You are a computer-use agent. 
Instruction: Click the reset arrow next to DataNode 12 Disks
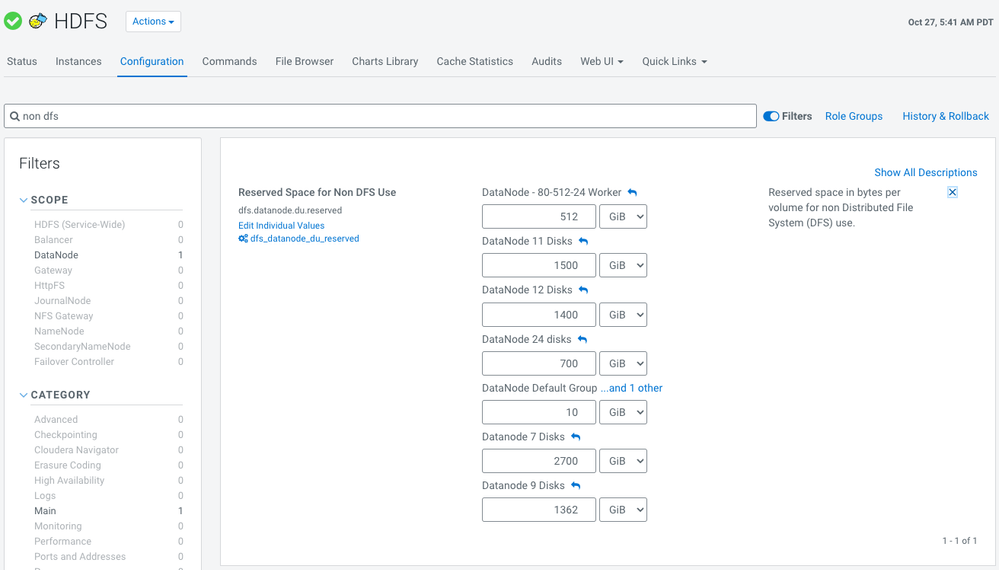[x=583, y=290]
